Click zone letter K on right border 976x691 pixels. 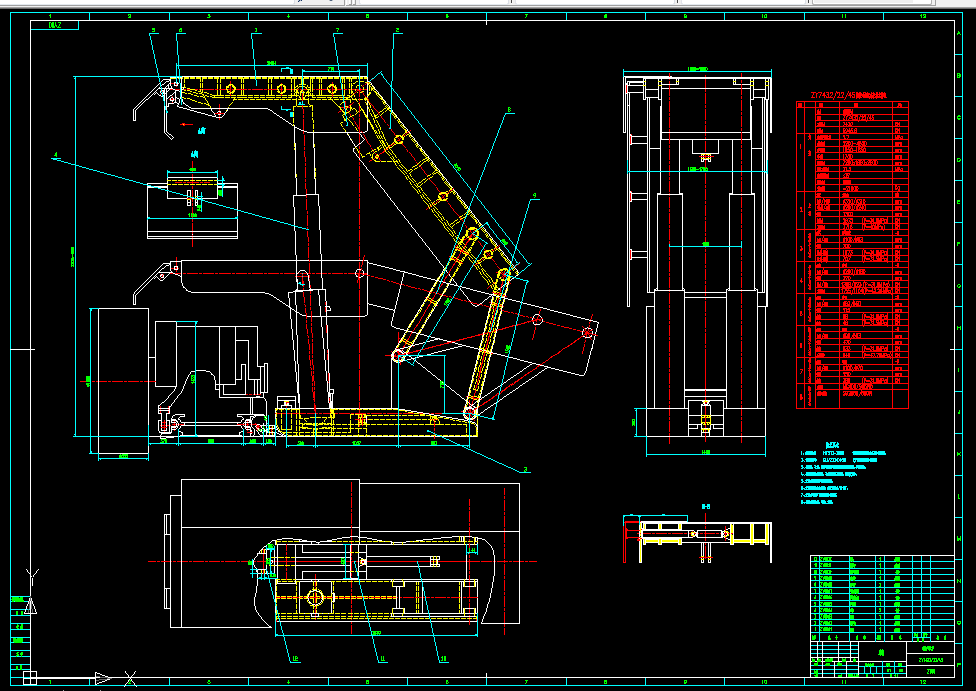pyautogui.click(x=960, y=454)
